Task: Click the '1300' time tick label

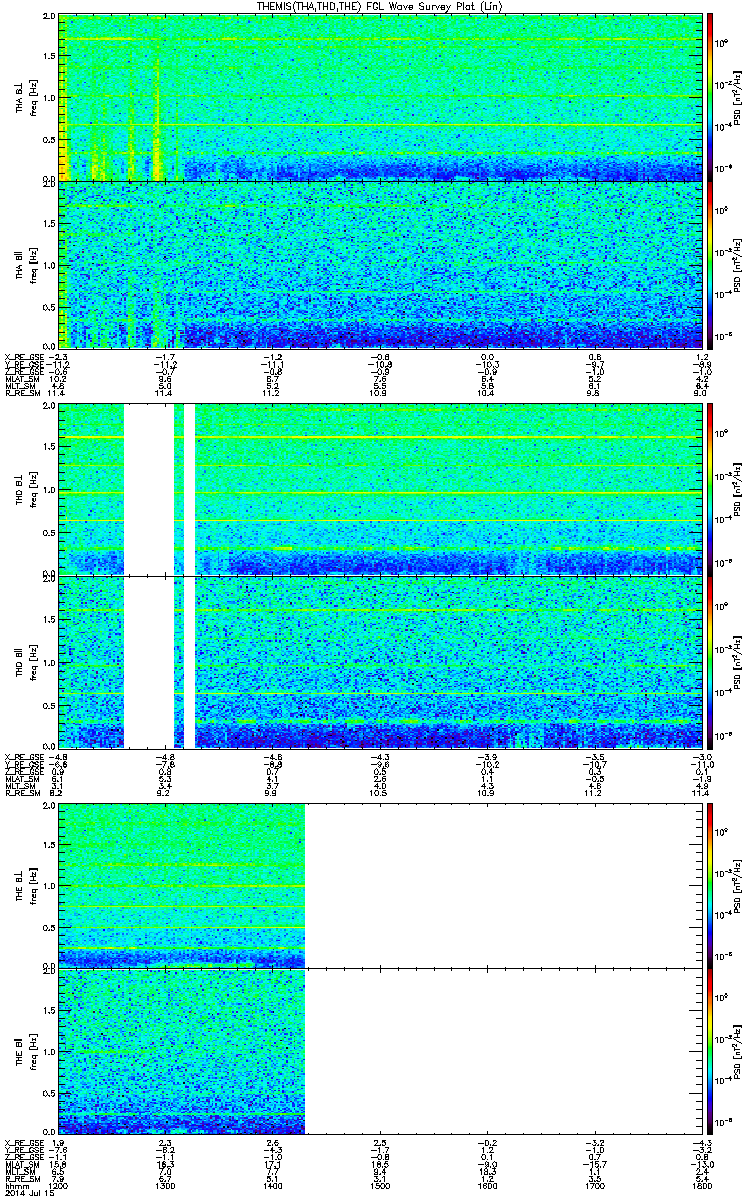Action: 166,1186
